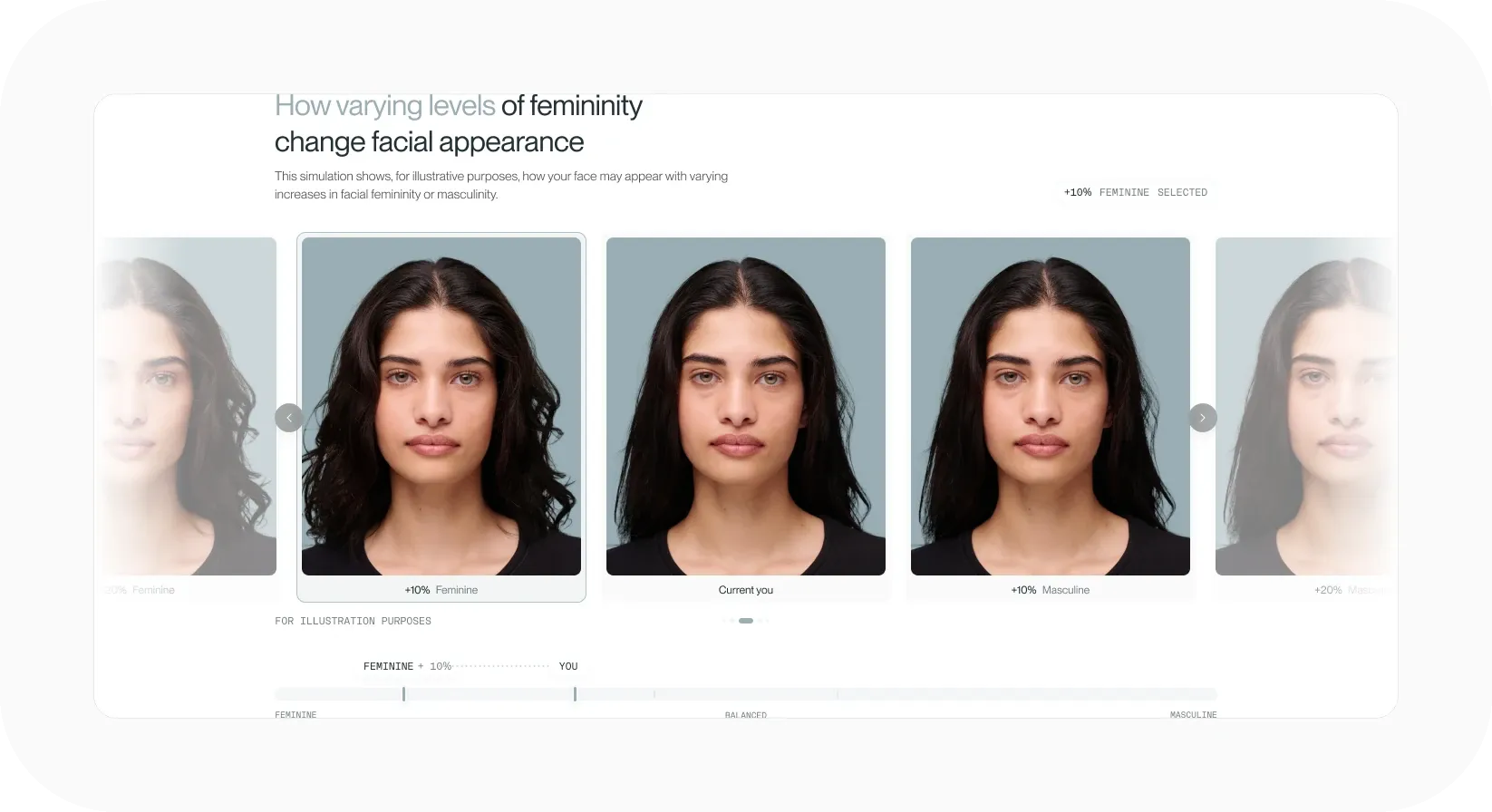Screen dimensions: 1492x812
Task: Click the slider track near BALANCED
Action: (746, 694)
